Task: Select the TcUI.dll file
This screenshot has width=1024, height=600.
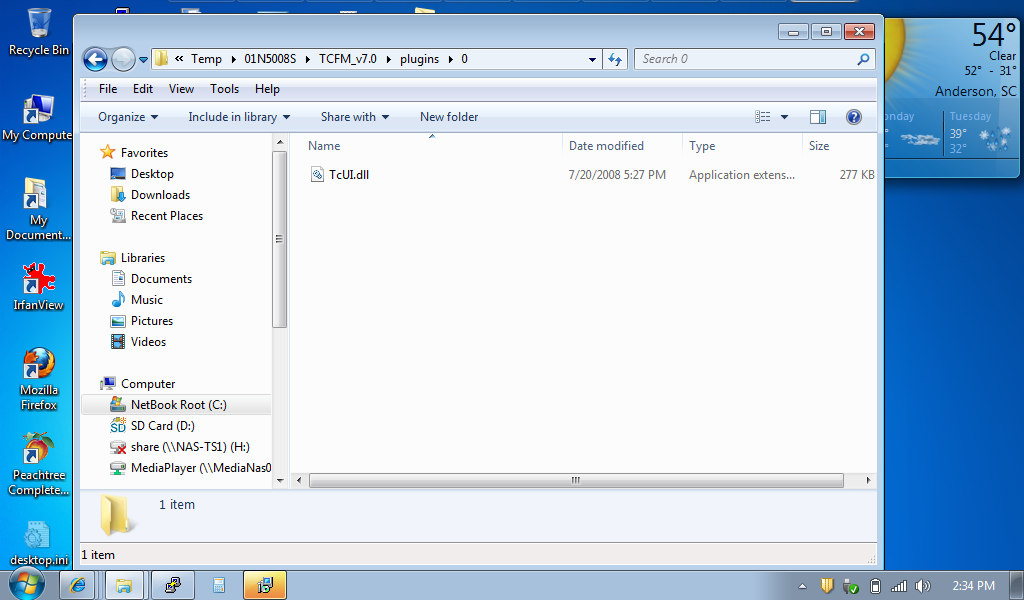Action: pos(349,174)
